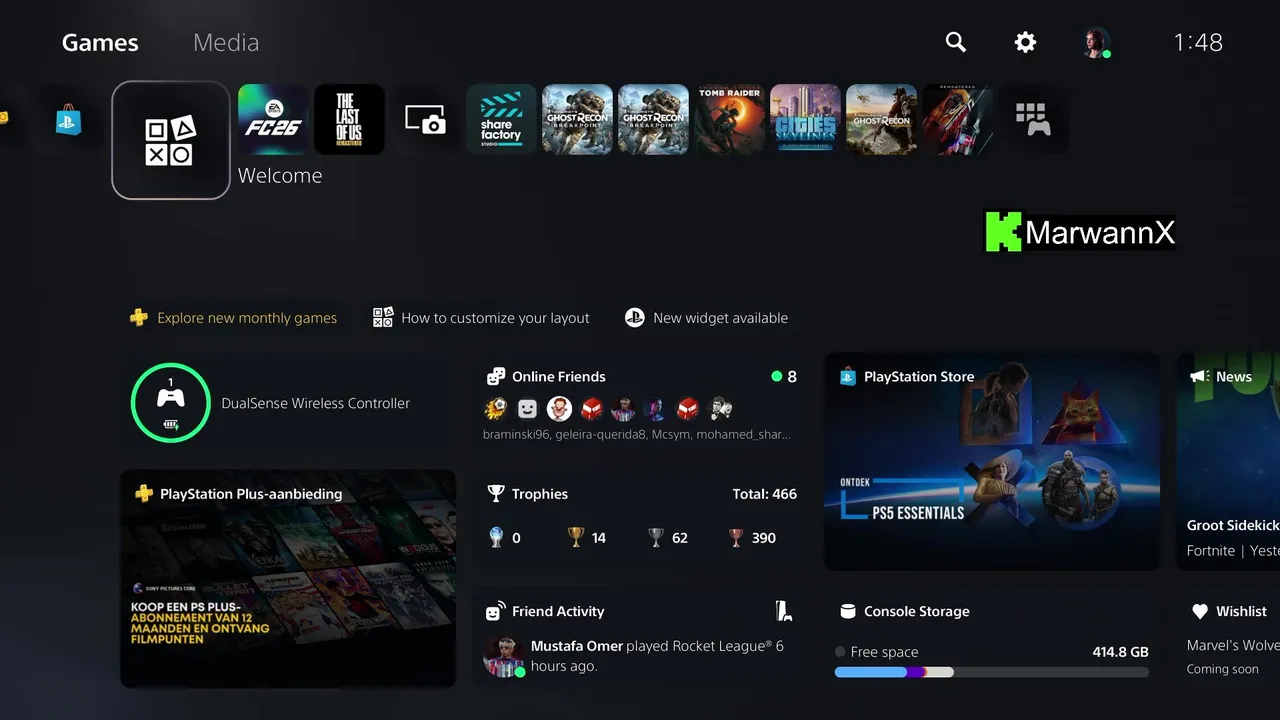Open the Groot Sidekick news card
Image resolution: width=1280 pixels, height=720 pixels.
1228,461
